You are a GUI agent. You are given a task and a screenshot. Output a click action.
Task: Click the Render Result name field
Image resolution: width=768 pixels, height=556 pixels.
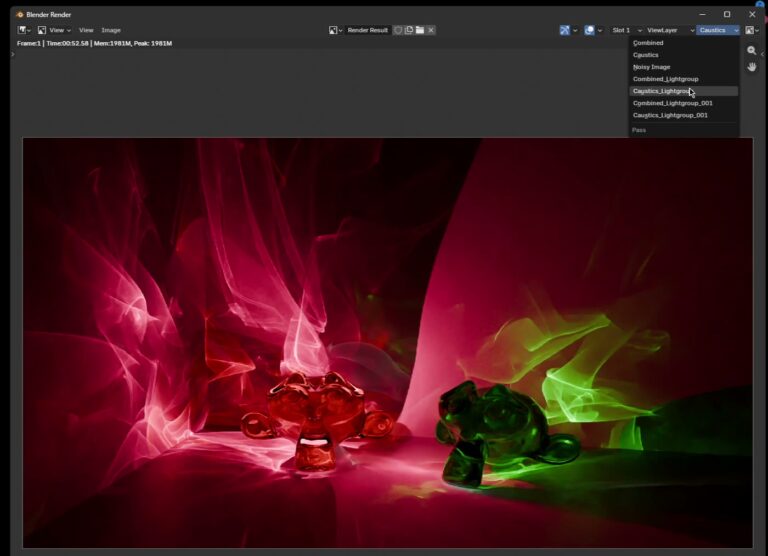[367, 30]
